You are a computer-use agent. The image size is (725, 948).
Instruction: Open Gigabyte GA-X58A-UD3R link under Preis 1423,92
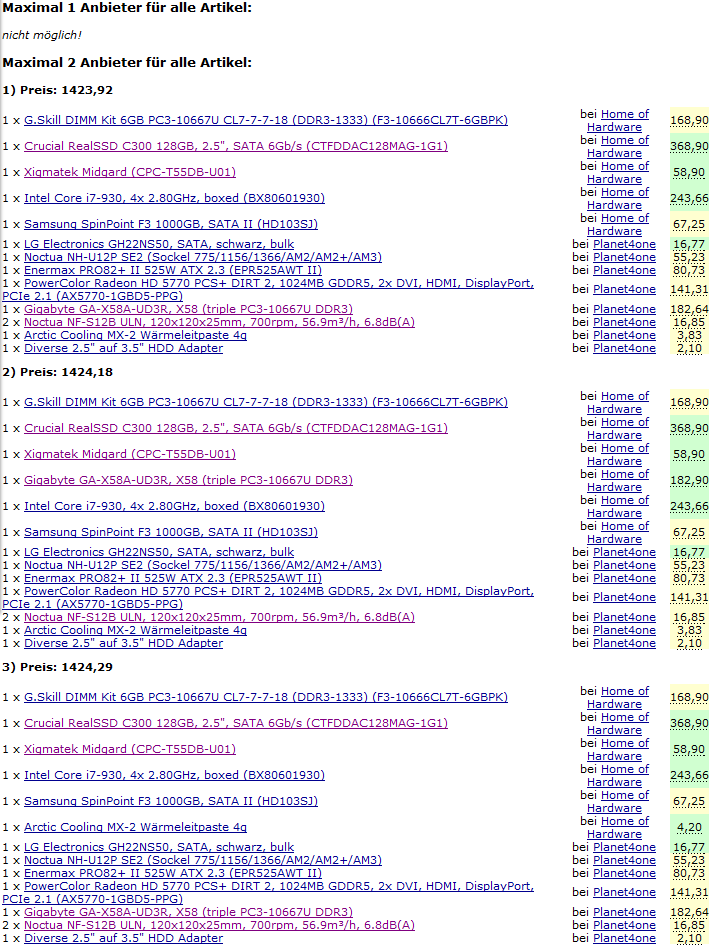[188, 309]
